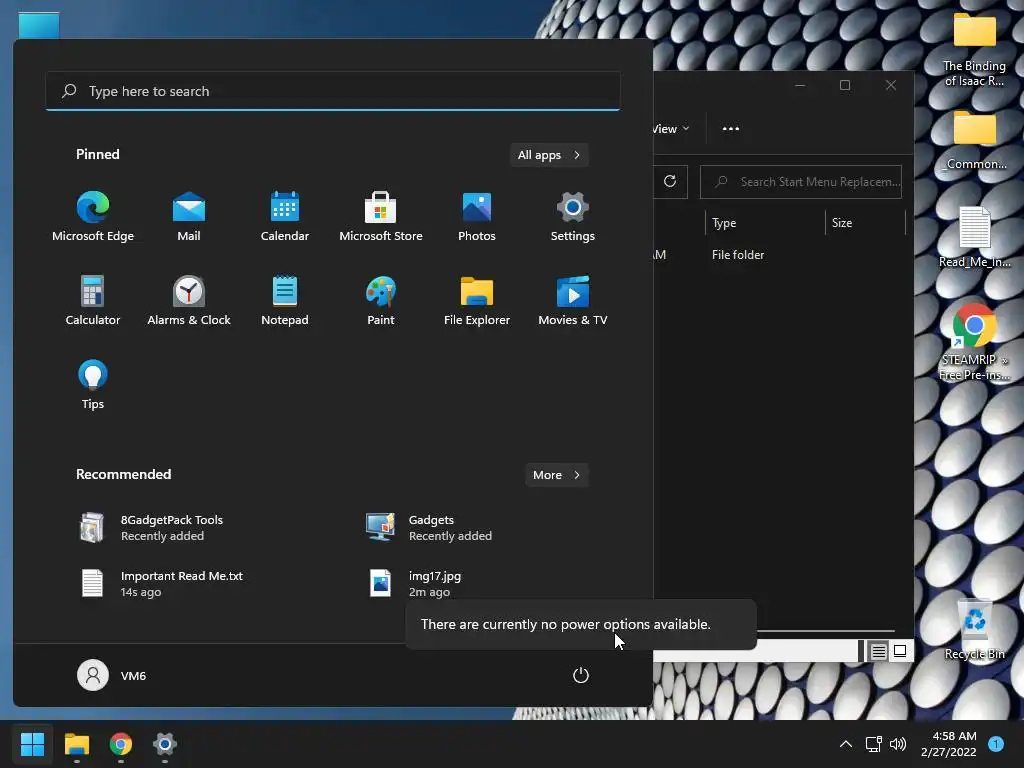Viewport: 1024px width, 768px height.
Task: Launch the Paint app
Action: pos(381,300)
